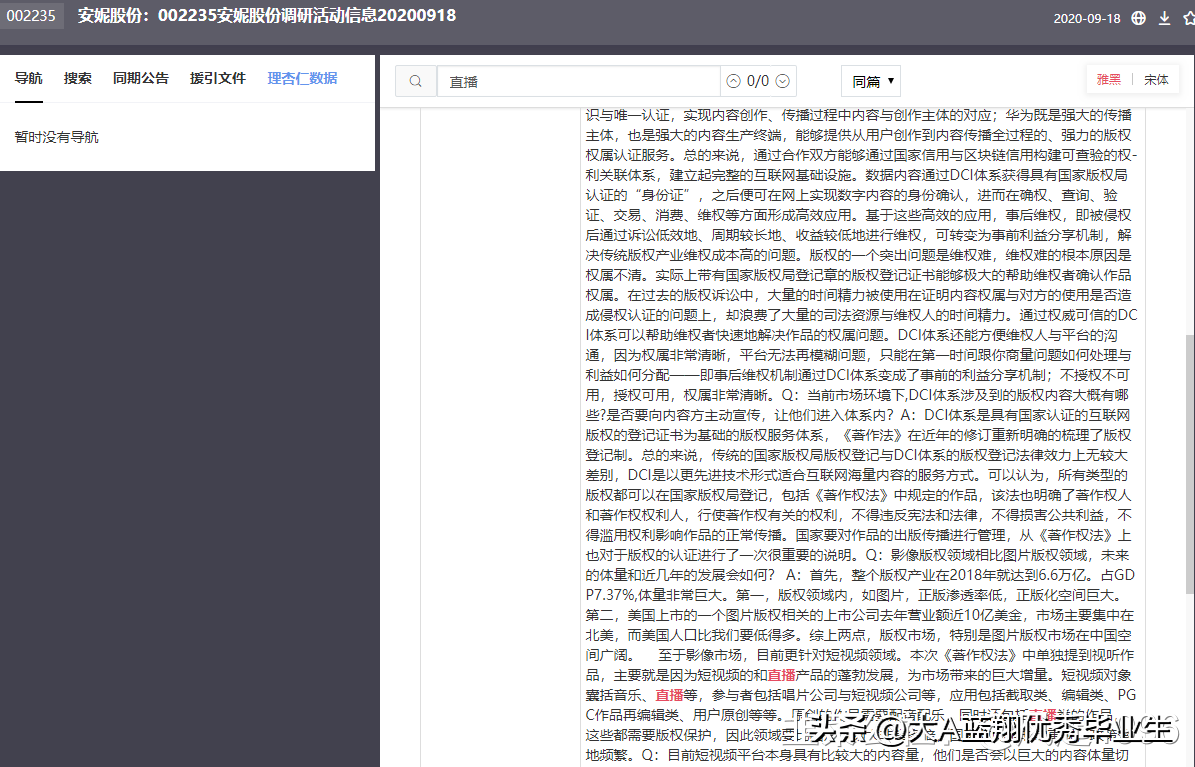Click the magnifier icon beside the search box
This screenshot has height=767, width=1195.
(415, 79)
